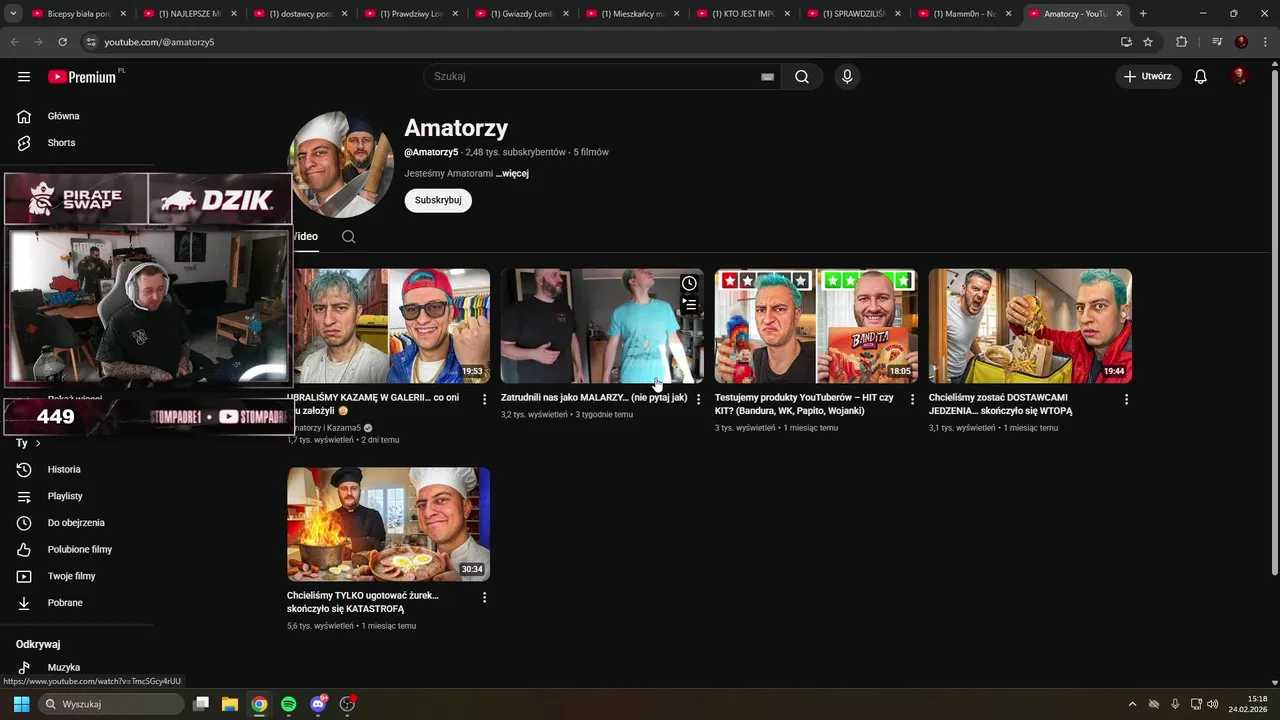
Task: Open title Testujemy produkty YouTuberów
Action: (804, 404)
